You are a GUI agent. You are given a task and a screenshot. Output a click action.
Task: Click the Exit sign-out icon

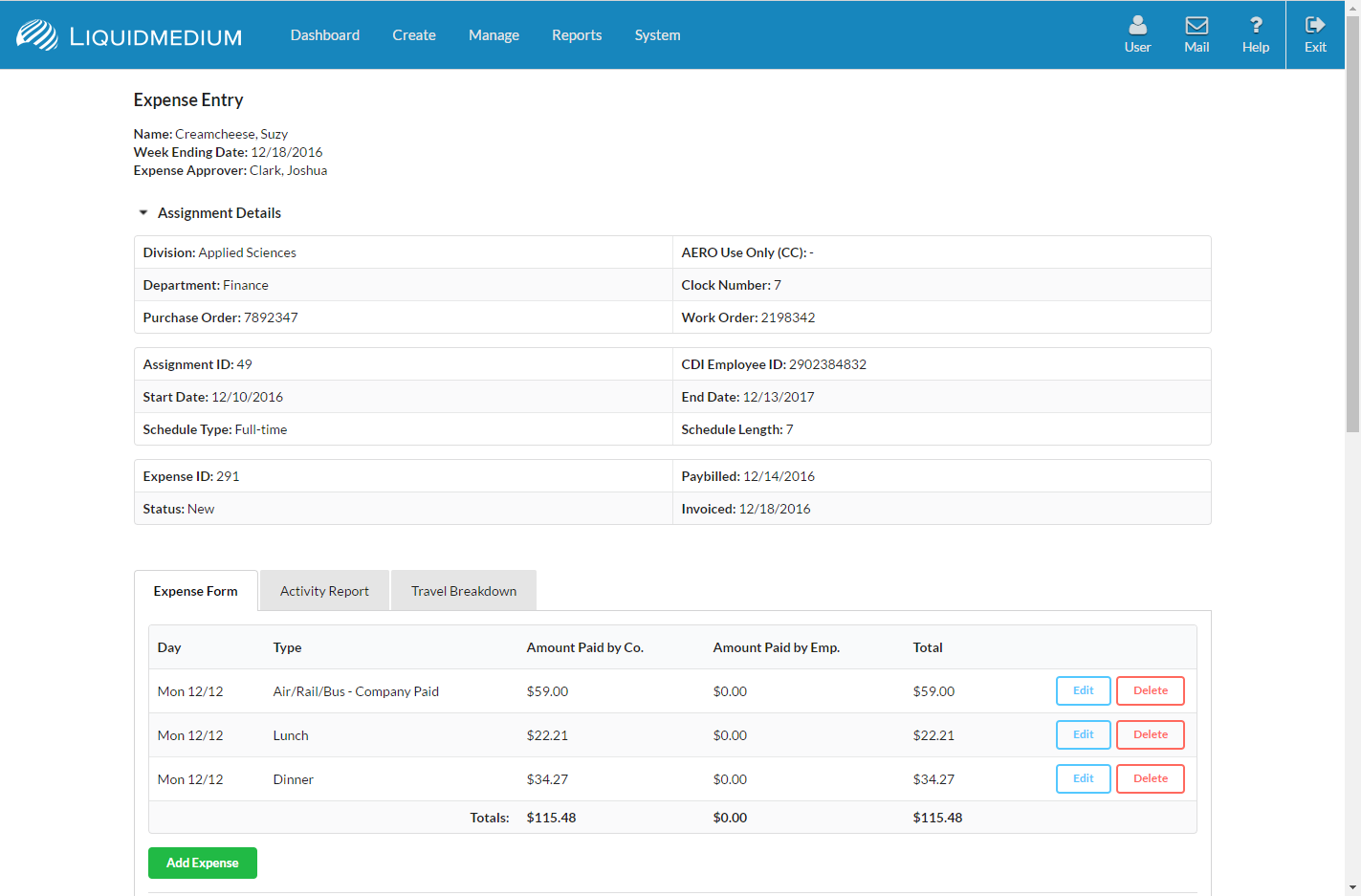click(1315, 26)
